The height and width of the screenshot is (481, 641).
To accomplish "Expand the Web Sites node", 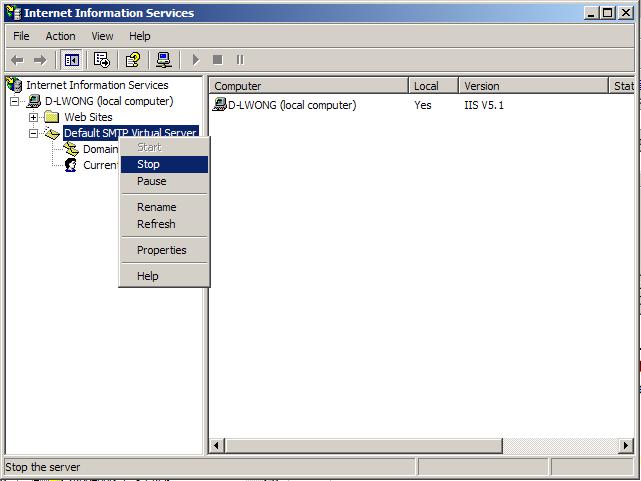I will (x=34, y=117).
